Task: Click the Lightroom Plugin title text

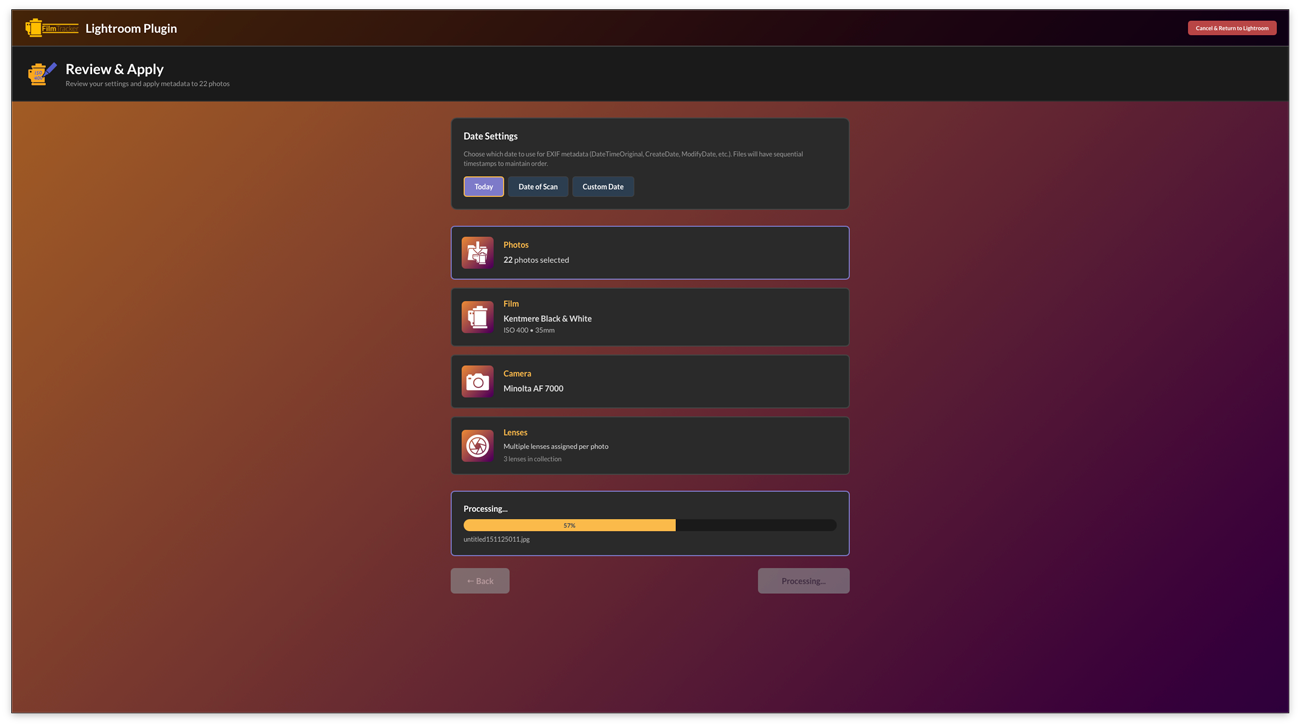Action: click(131, 28)
